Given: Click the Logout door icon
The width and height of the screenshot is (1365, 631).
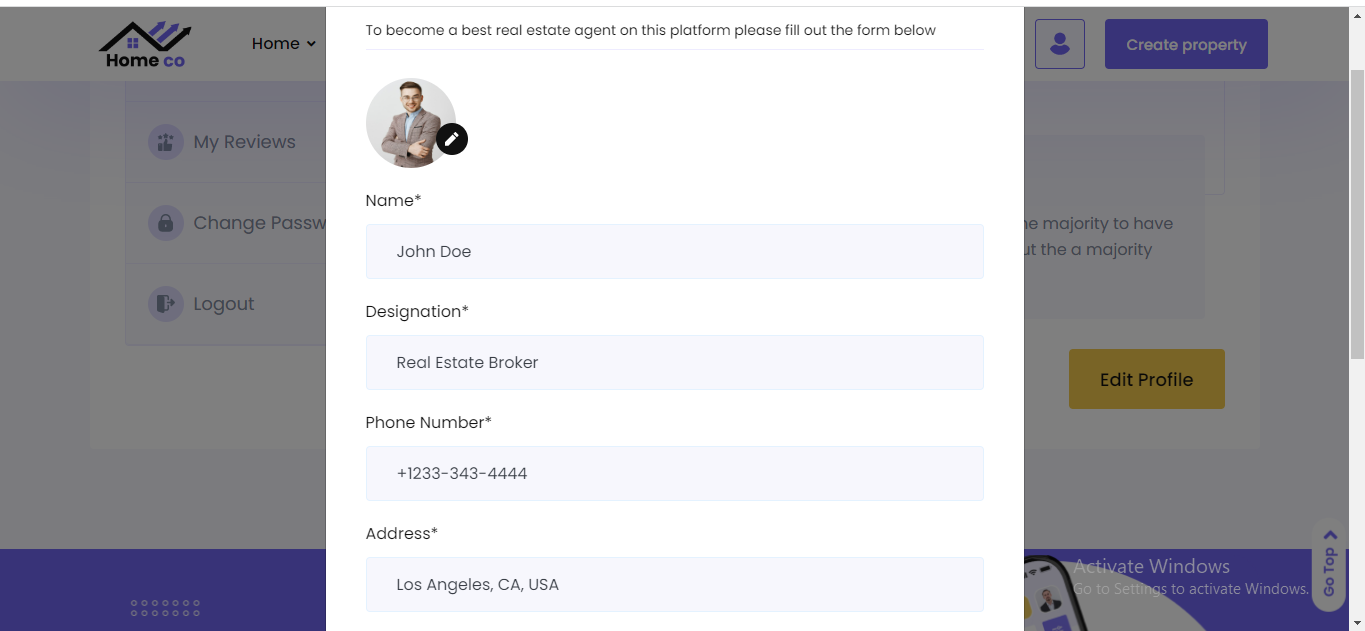Looking at the screenshot, I should [x=165, y=304].
